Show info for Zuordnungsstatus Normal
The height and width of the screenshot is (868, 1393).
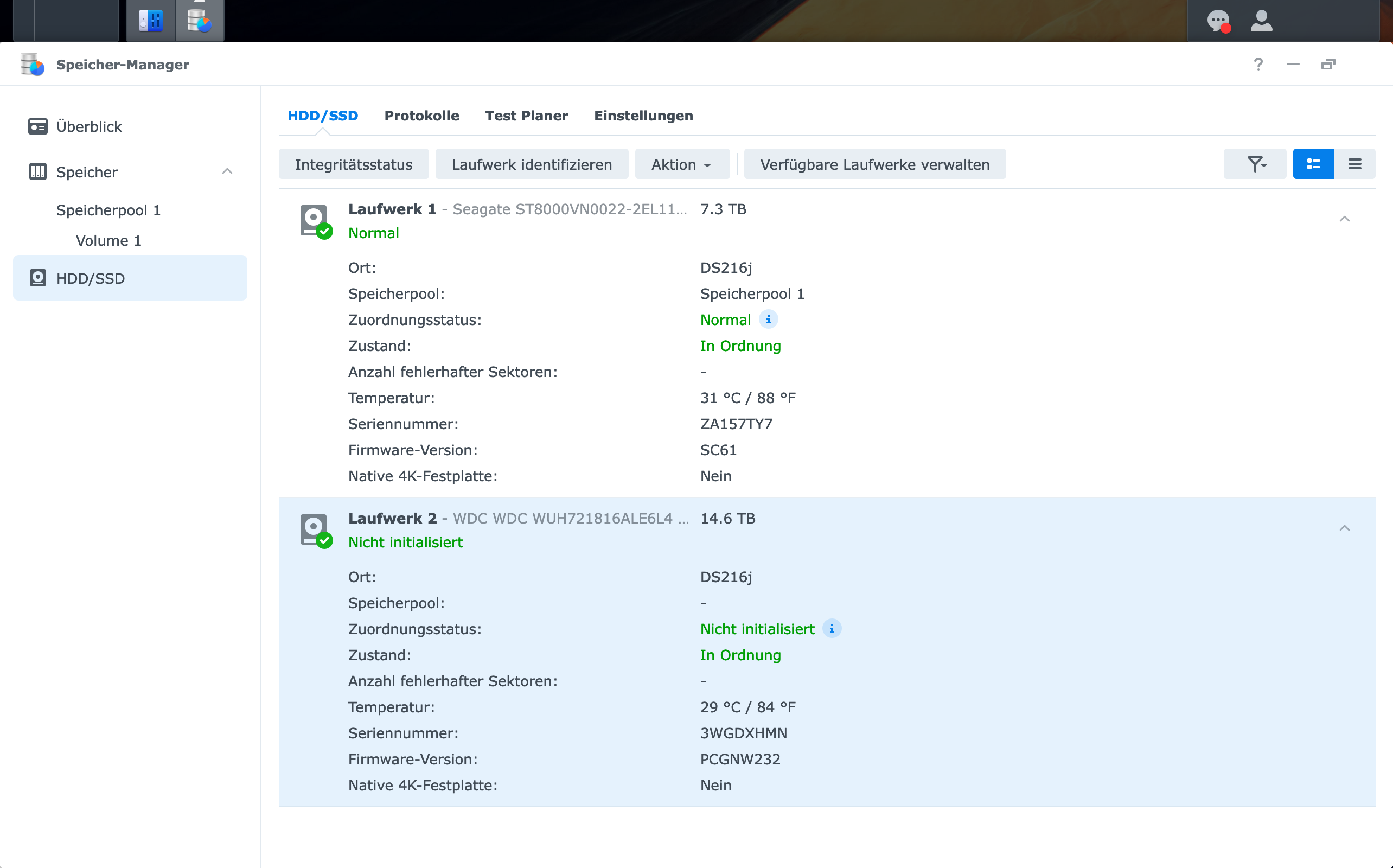click(769, 319)
